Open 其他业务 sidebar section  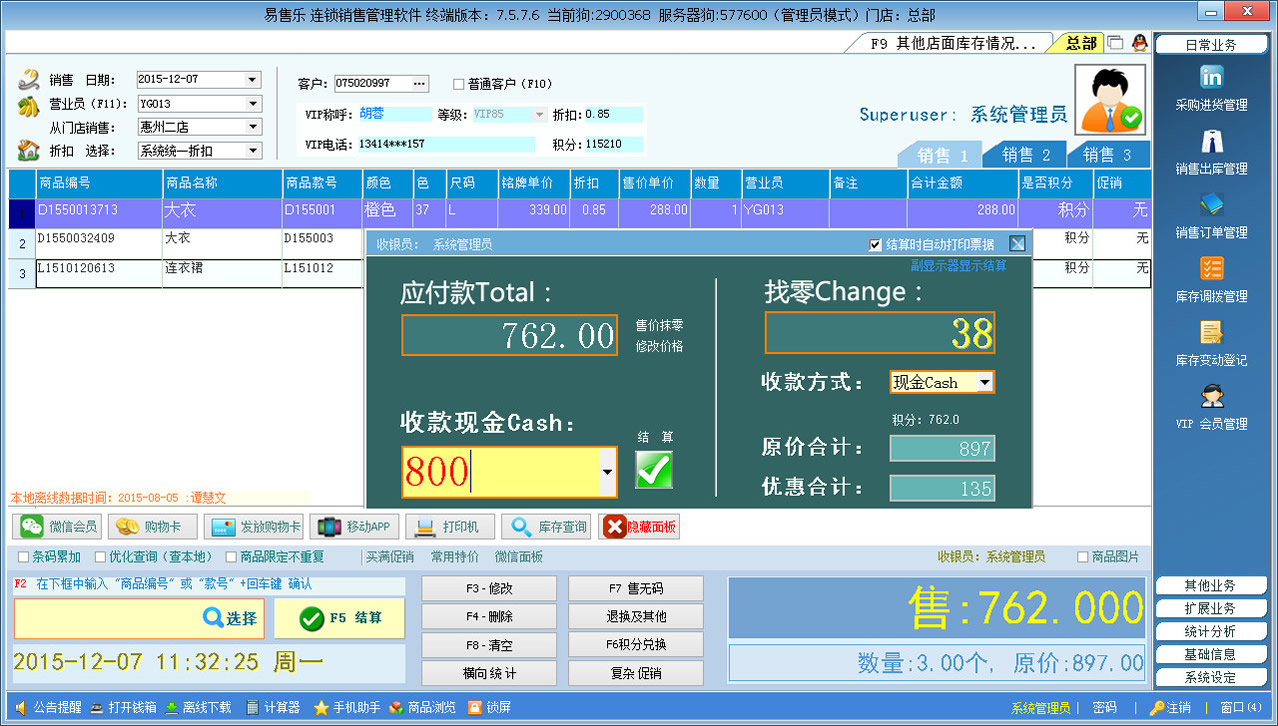(x=1211, y=585)
